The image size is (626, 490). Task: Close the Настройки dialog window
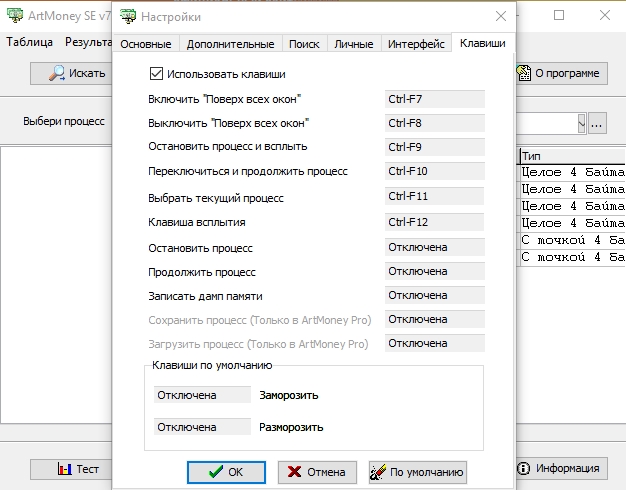pyautogui.click(x=501, y=16)
